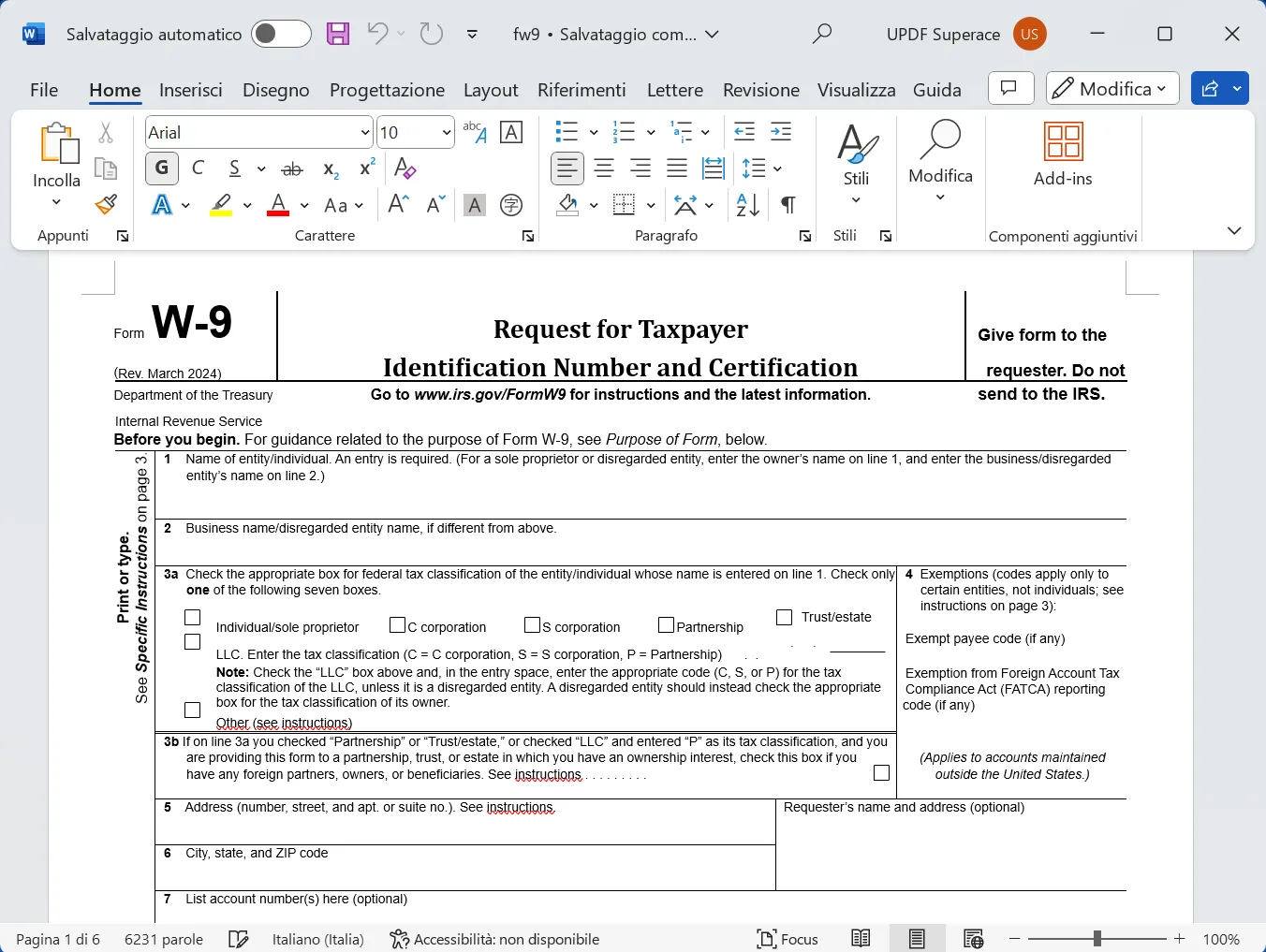The height and width of the screenshot is (952, 1266).
Task: Apply superscript formatting
Action: point(367,168)
